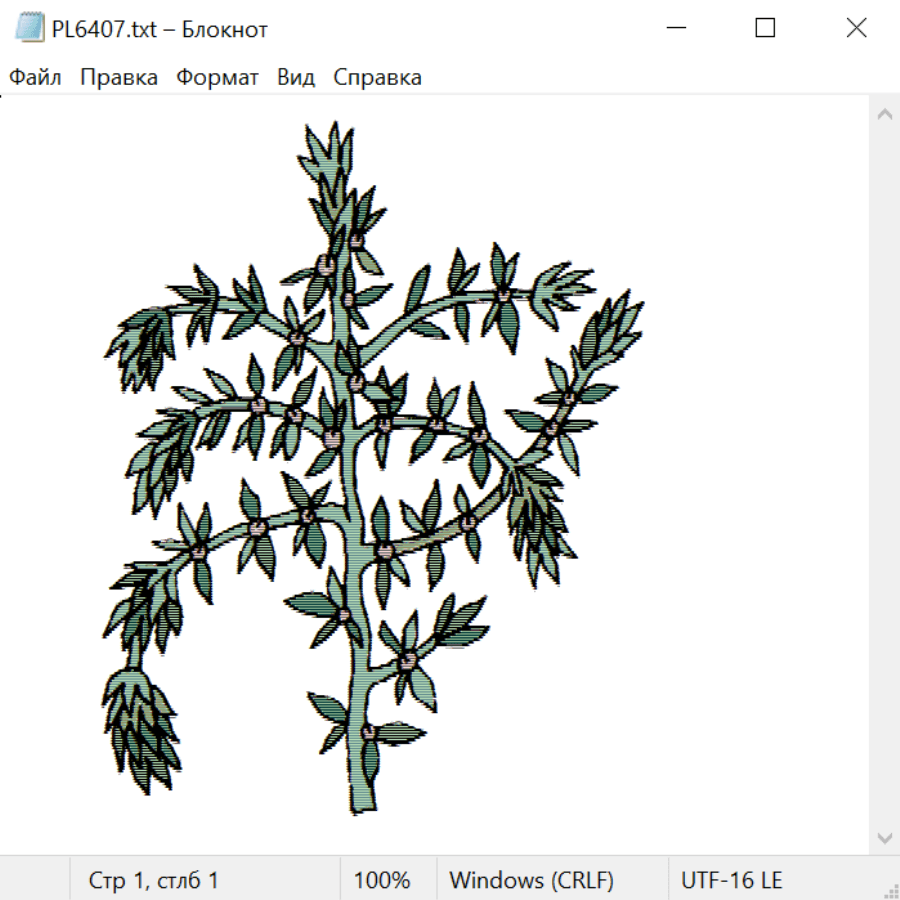The height and width of the screenshot is (900, 900).
Task: Close the Блокнот window
Action: pos(856,28)
